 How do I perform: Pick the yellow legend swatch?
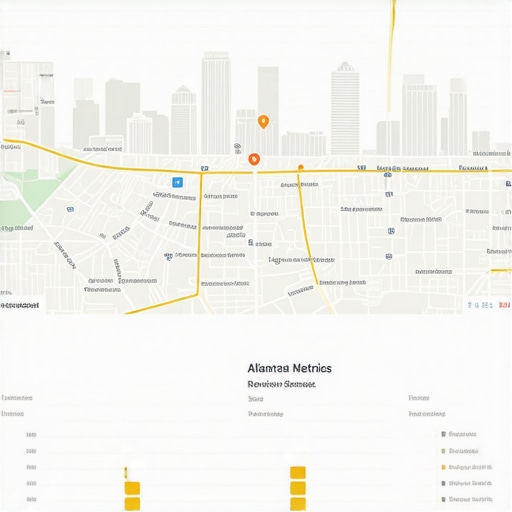coord(443,467)
